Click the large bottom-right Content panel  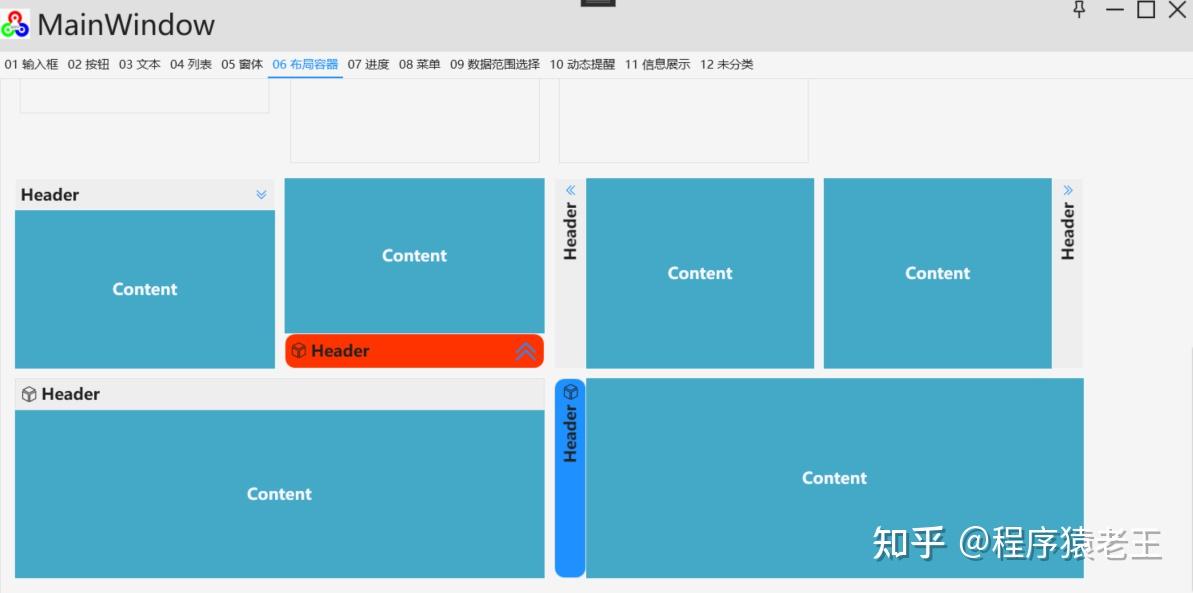[x=835, y=478]
